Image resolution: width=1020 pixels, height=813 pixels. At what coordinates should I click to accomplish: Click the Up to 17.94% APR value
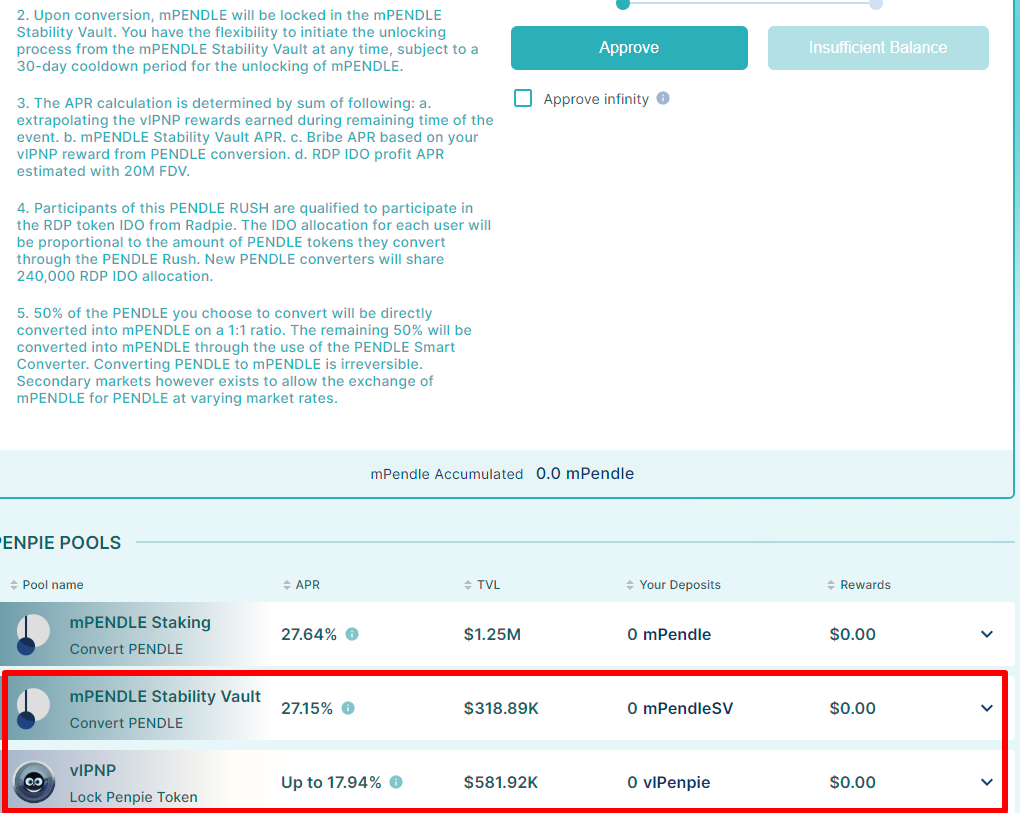[331, 782]
